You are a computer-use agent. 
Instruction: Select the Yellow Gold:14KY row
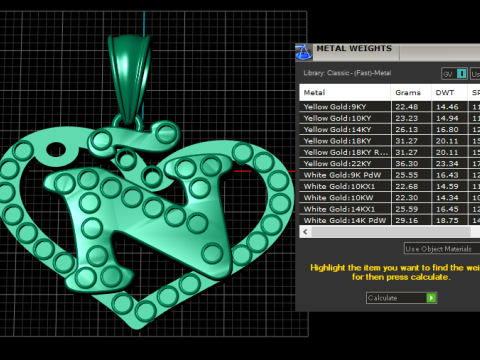click(390, 129)
